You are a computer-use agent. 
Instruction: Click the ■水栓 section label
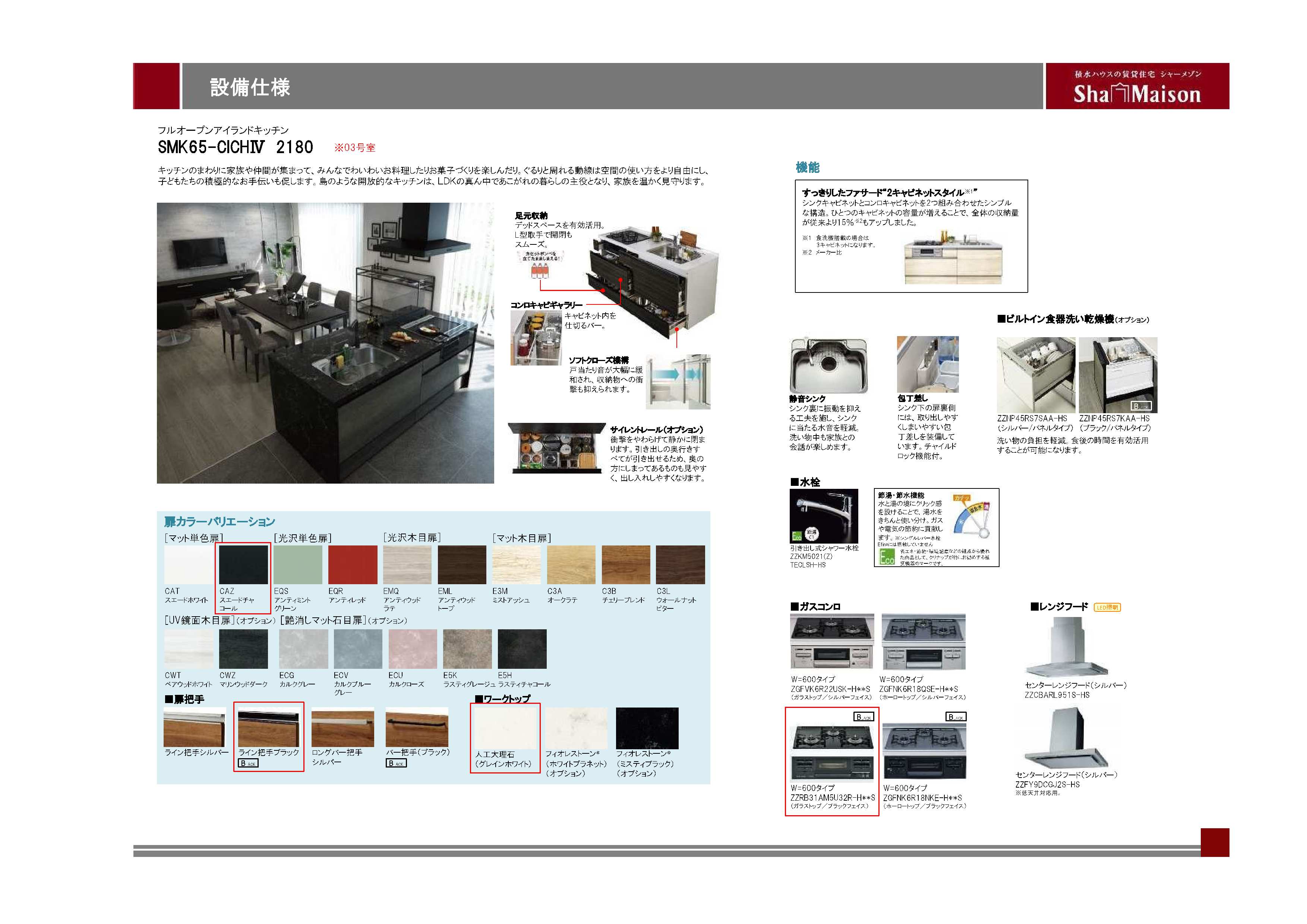click(x=805, y=482)
